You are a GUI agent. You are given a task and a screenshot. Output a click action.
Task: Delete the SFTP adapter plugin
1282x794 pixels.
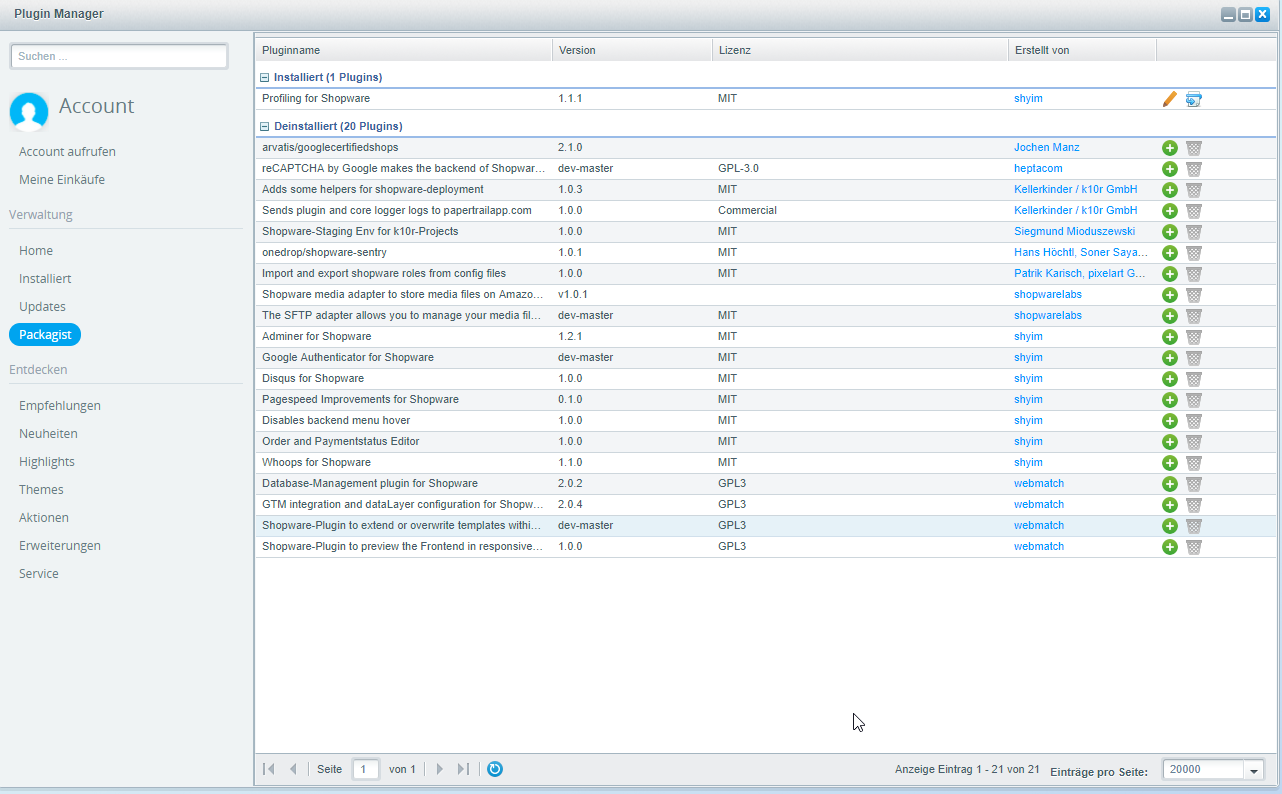coord(1194,316)
